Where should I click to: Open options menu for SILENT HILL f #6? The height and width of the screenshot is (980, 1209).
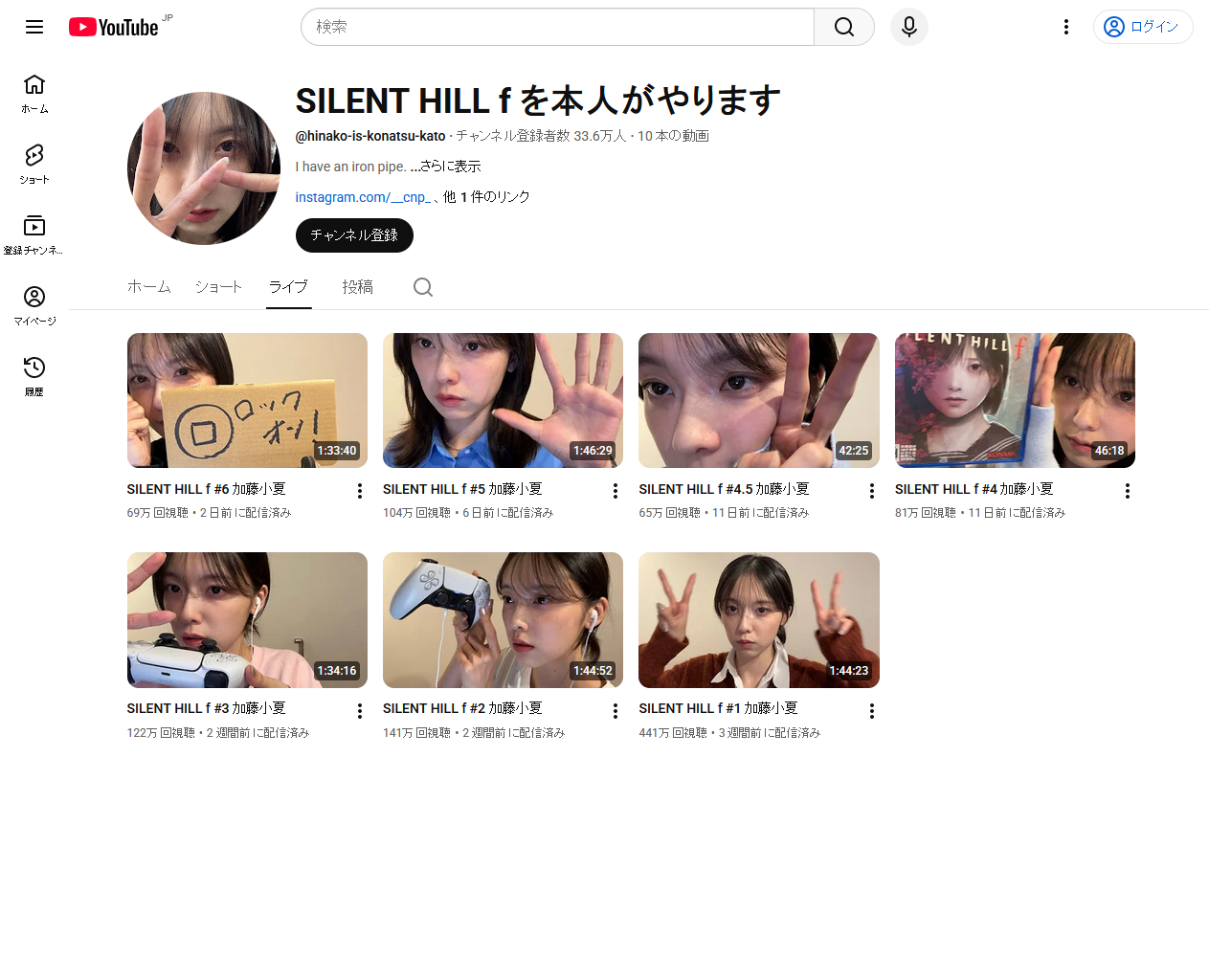pyautogui.click(x=360, y=491)
